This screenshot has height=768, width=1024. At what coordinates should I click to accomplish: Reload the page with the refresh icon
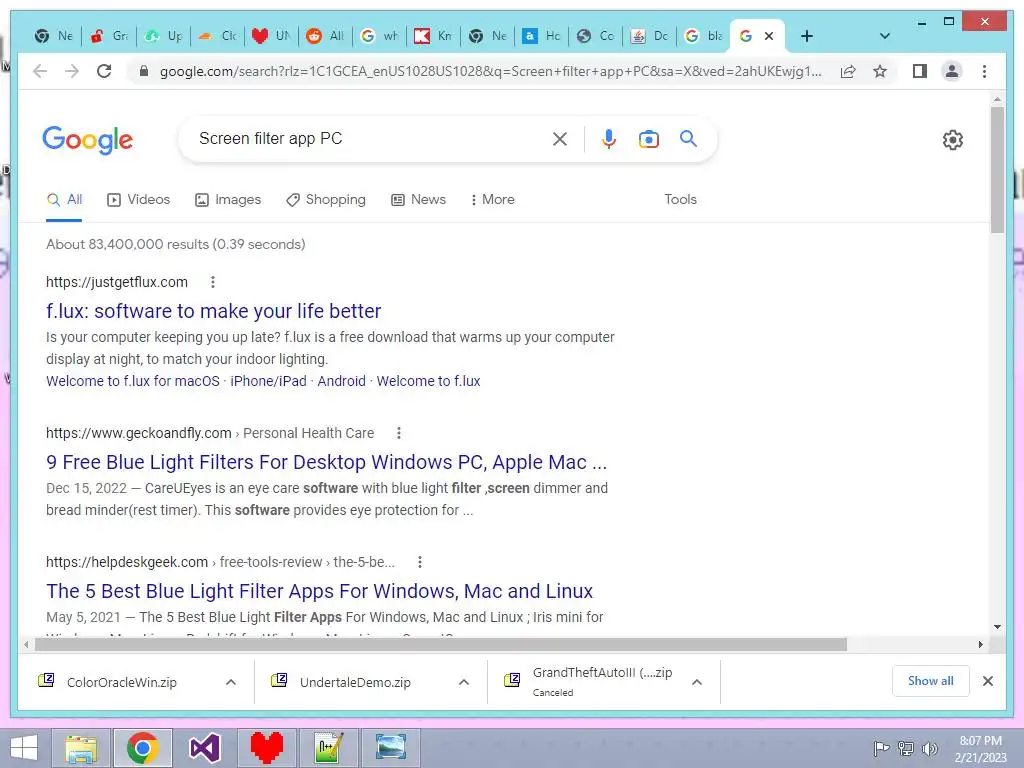coord(104,71)
